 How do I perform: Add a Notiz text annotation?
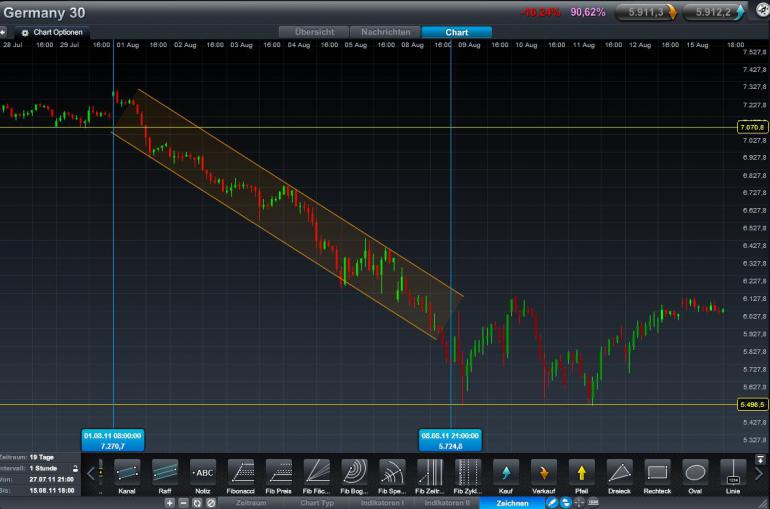[203, 477]
